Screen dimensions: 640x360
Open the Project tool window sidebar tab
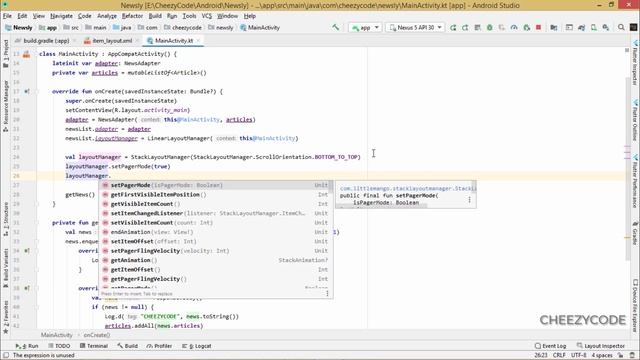(x=6, y=54)
